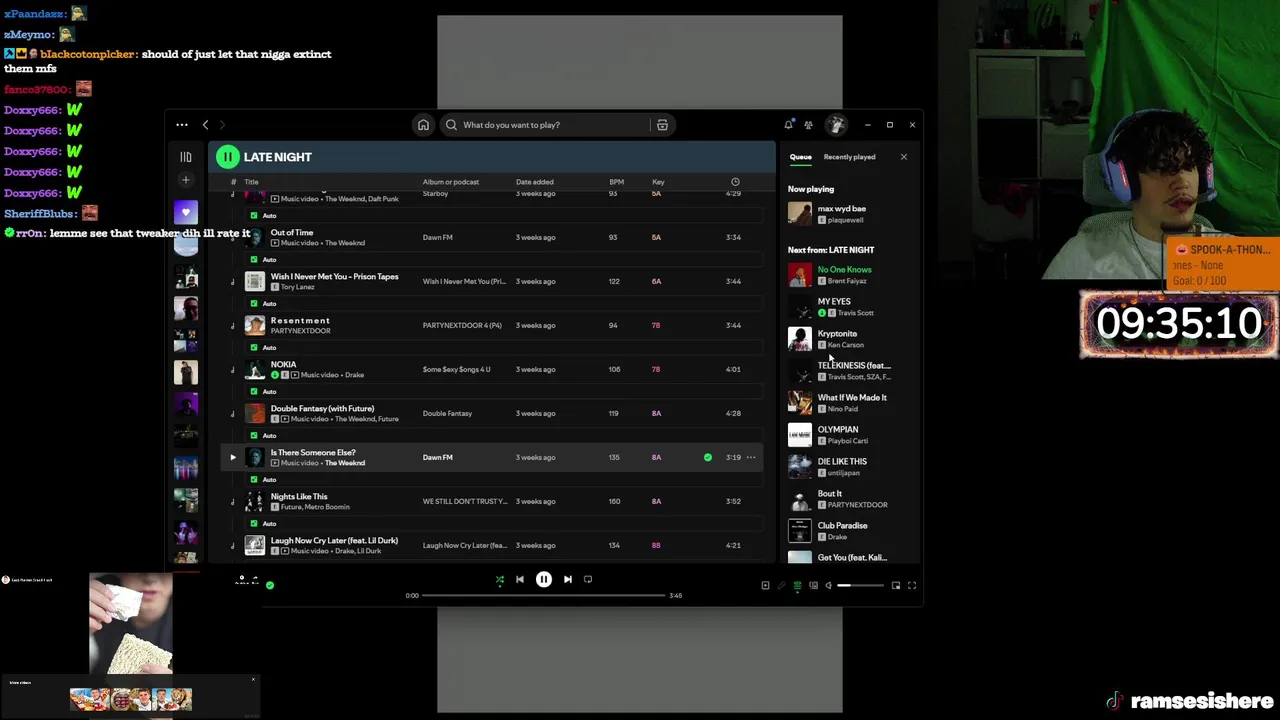Open Dawn FM album from Out of Time row
The image size is (1280, 720).
pyautogui.click(x=437, y=237)
